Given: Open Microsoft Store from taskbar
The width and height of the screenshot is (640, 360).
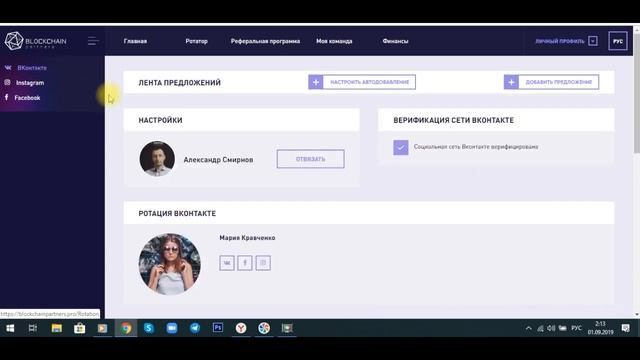Looking at the screenshot, I should 79,328.
